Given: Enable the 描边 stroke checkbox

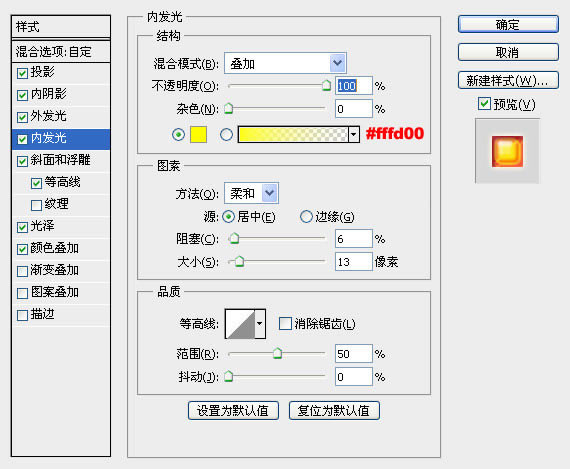Looking at the screenshot, I should [22, 315].
